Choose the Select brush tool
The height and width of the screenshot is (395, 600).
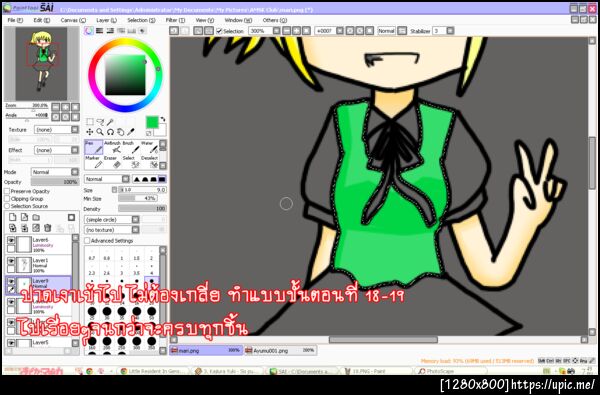coord(130,162)
